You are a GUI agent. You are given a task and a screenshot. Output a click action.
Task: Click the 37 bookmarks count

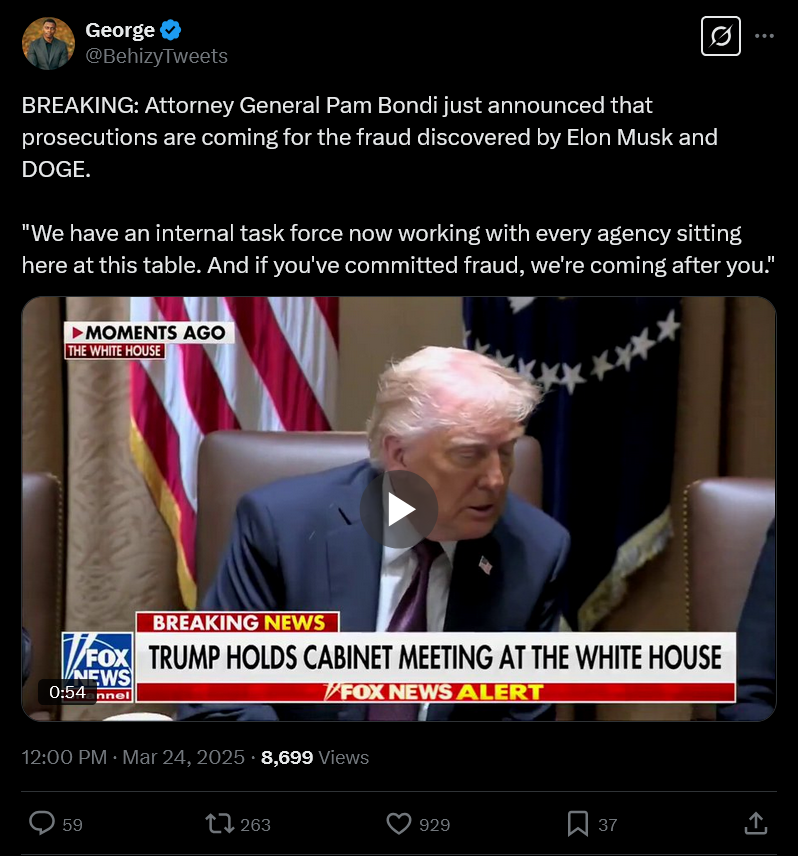(608, 824)
